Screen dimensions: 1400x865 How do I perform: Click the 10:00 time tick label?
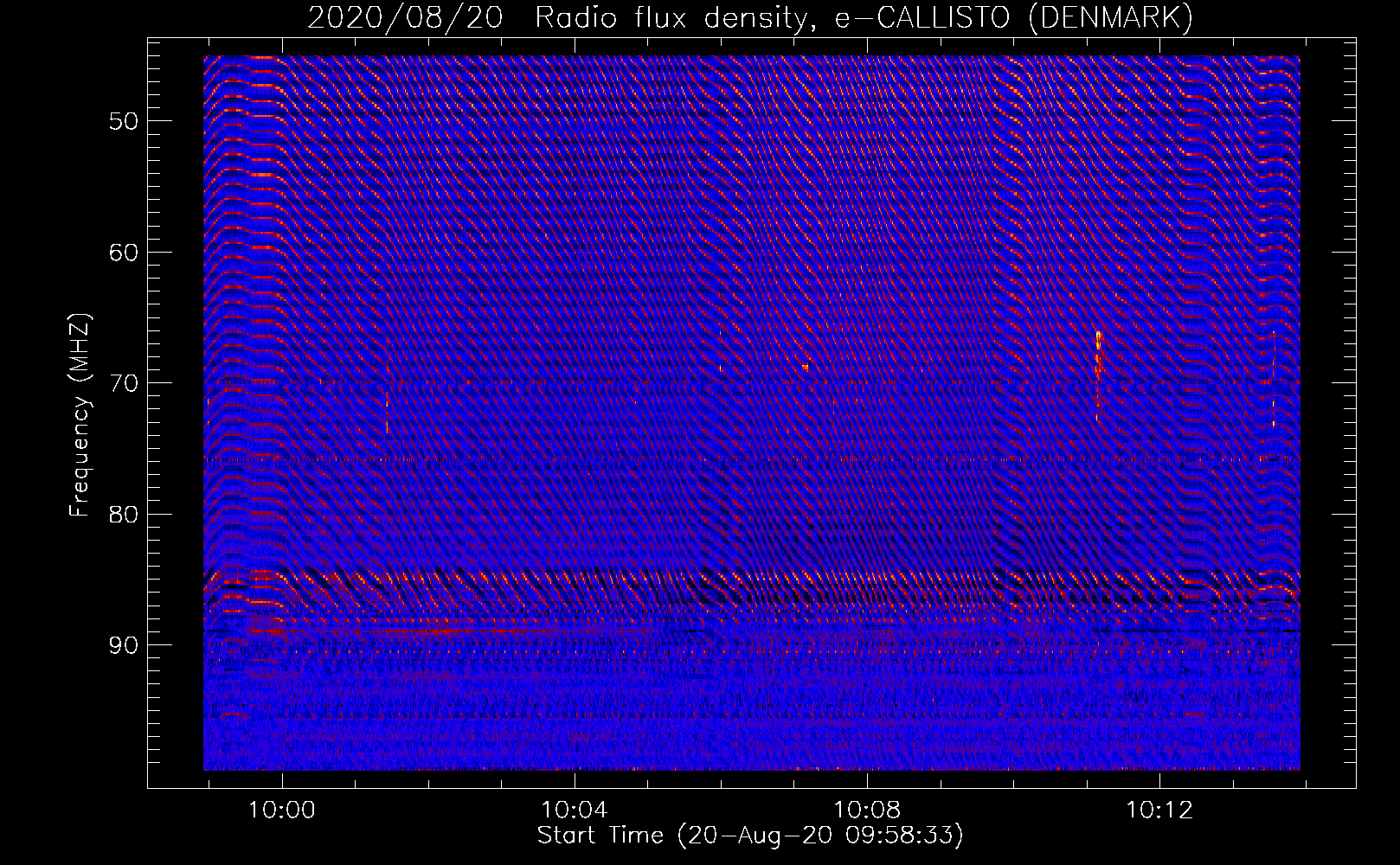281,811
